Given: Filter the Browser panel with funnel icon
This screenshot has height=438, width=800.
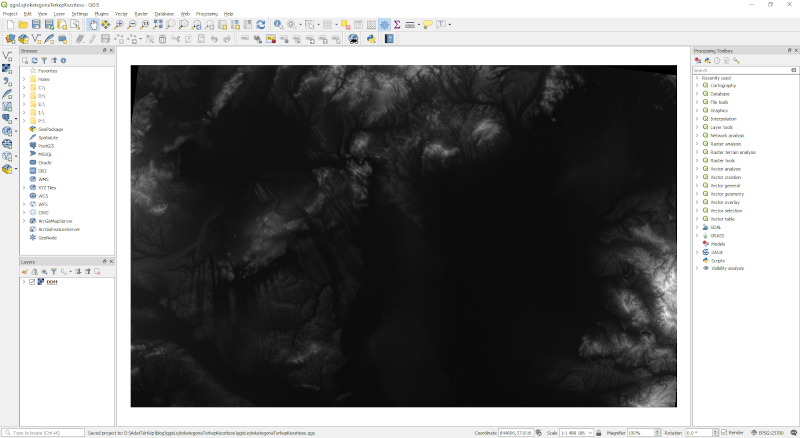Looking at the screenshot, I should click(44, 61).
